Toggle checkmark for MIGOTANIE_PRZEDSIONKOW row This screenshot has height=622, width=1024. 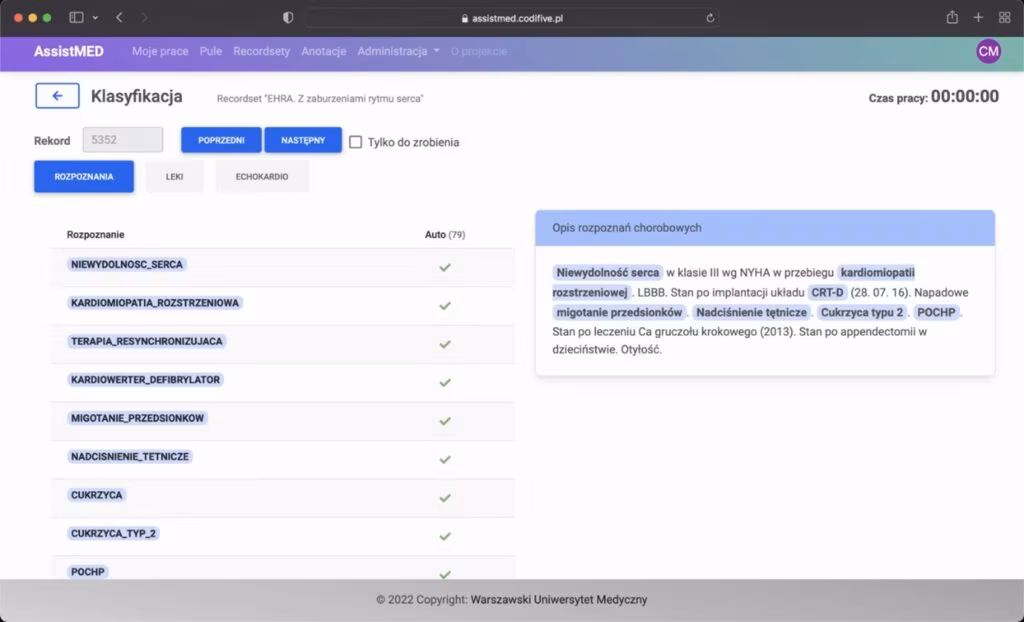pyautogui.click(x=445, y=421)
